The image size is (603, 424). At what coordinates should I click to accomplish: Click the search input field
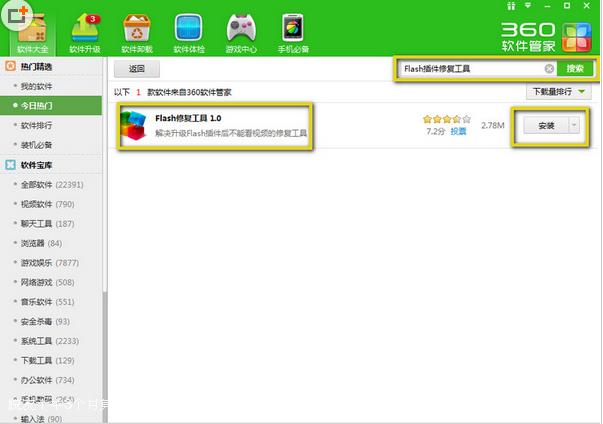tap(470, 69)
